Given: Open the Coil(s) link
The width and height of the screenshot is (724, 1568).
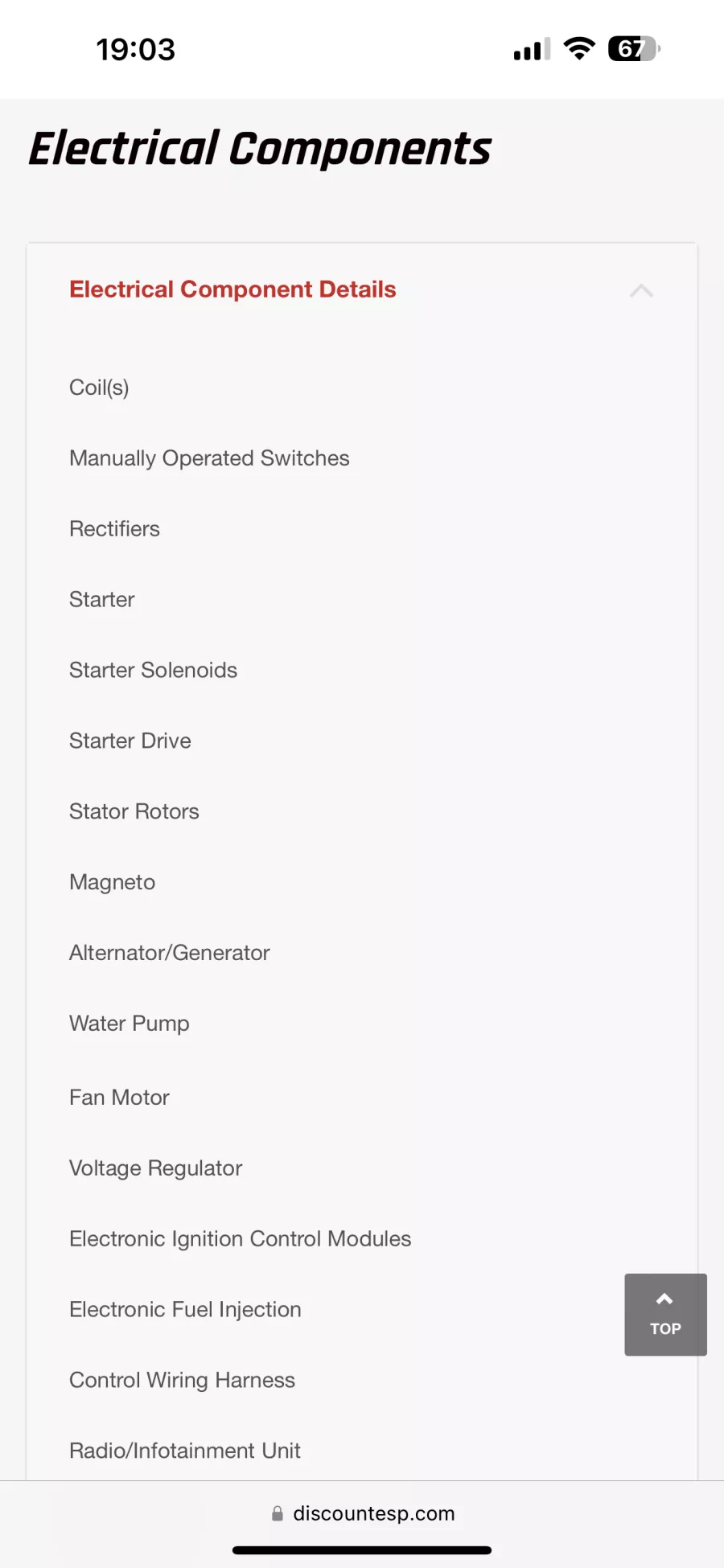Looking at the screenshot, I should (x=99, y=388).
